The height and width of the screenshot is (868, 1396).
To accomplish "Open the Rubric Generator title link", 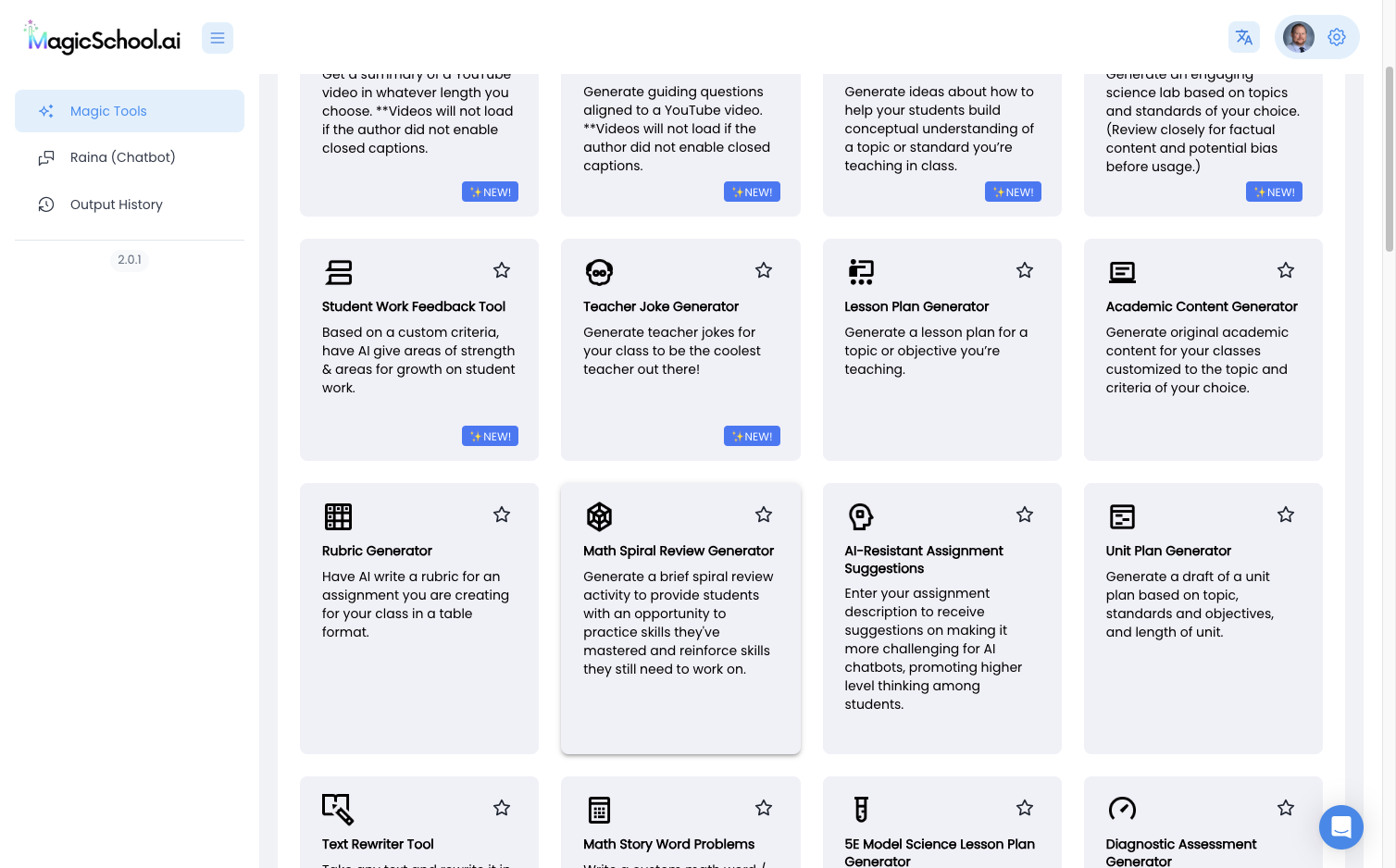I will pos(377,551).
